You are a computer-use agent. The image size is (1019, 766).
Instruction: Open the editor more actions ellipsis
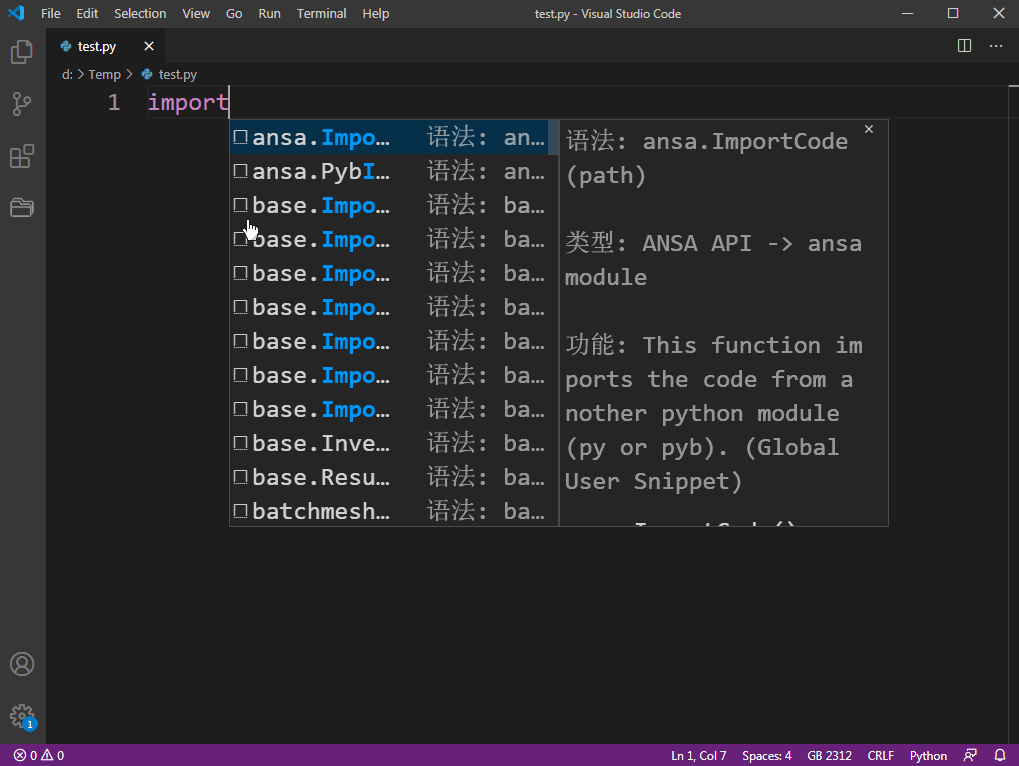tap(996, 45)
